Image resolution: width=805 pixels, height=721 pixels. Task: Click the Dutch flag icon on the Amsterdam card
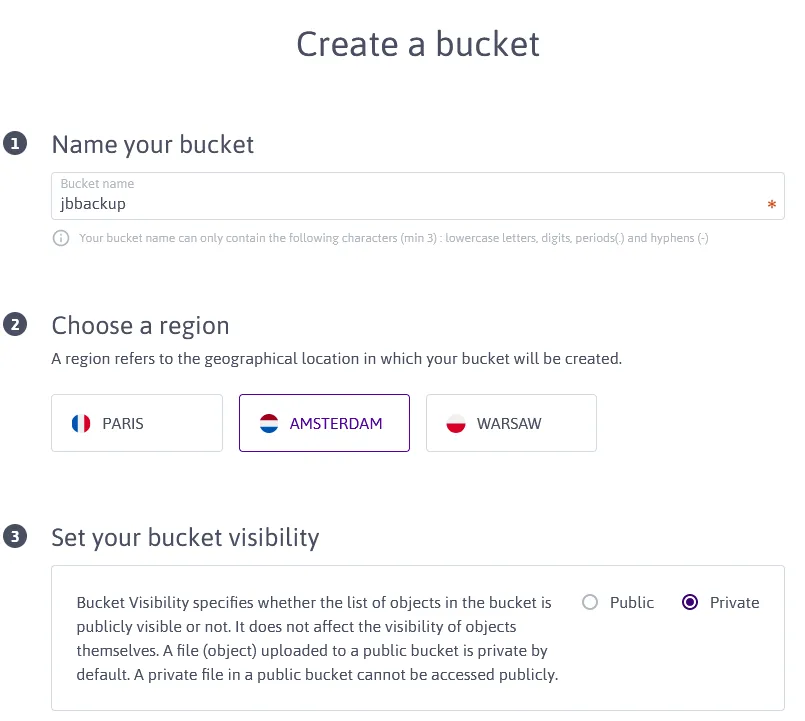pos(268,422)
